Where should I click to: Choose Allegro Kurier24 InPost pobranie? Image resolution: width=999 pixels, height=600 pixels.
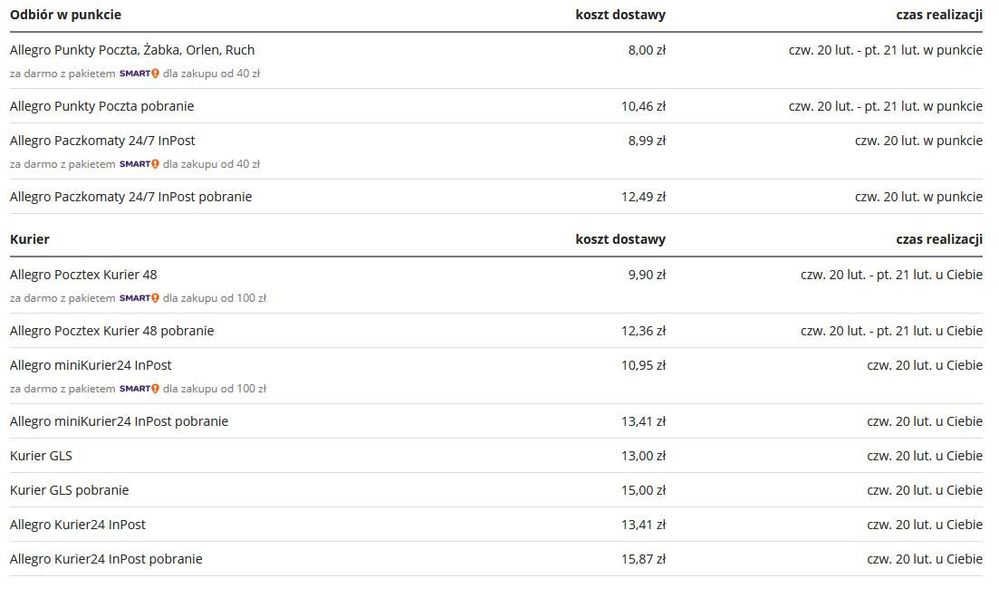[106, 560]
